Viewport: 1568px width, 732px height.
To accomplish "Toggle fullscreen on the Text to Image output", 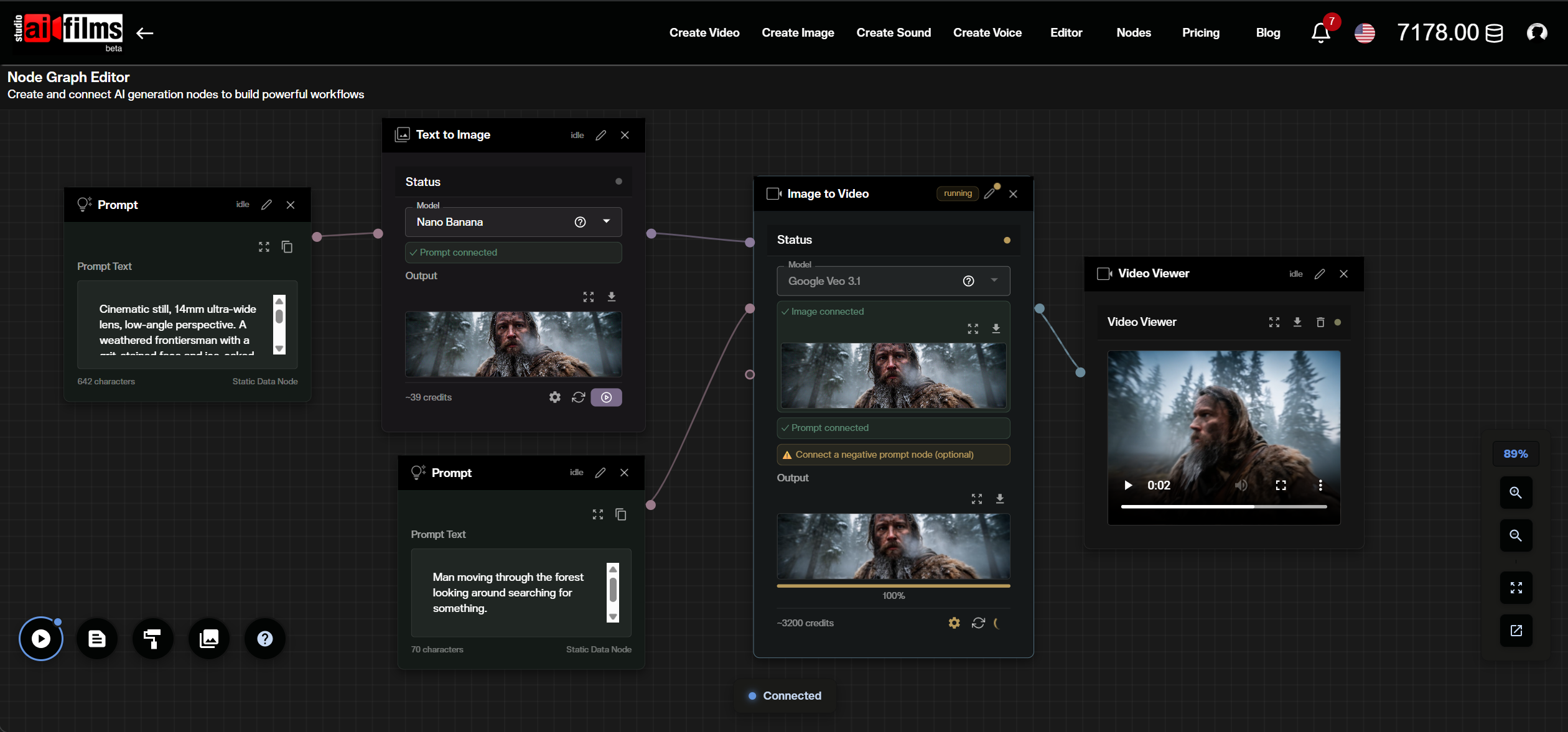I will [588, 297].
